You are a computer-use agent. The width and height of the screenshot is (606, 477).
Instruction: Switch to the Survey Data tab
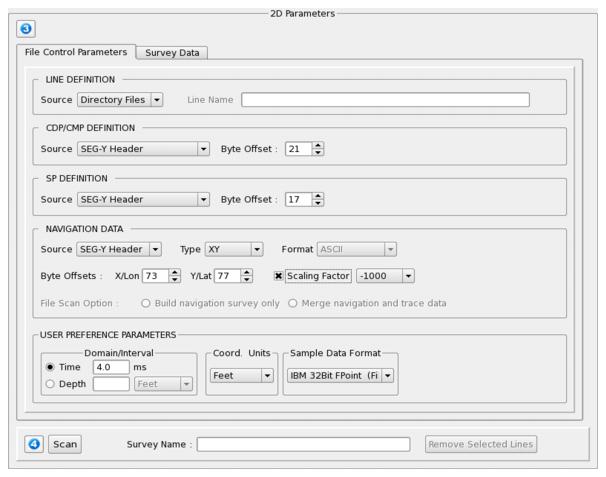pyautogui.click(x=172, y=52)
